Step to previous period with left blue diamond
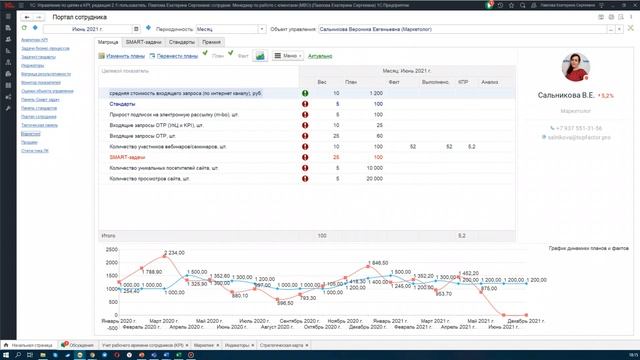The height and width of the screenshot is (360, 640). (35, 28)
